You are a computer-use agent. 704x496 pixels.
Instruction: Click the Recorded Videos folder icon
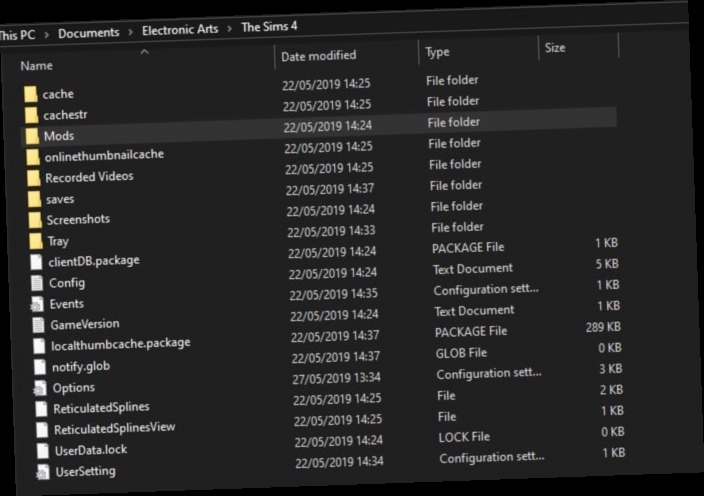[x=34, y=178]
